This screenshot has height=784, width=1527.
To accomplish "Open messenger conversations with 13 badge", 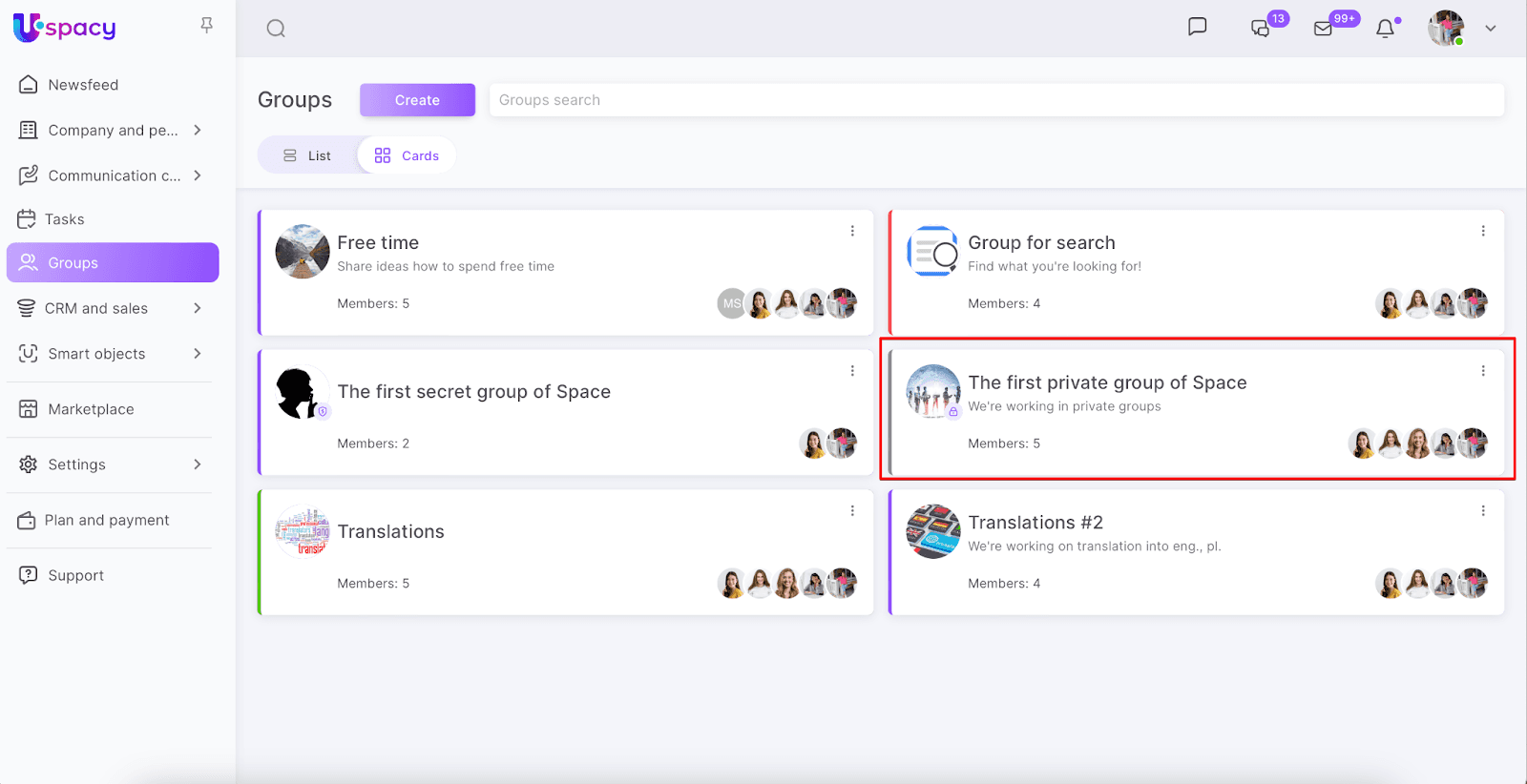I will click(x=1262, y=28).
